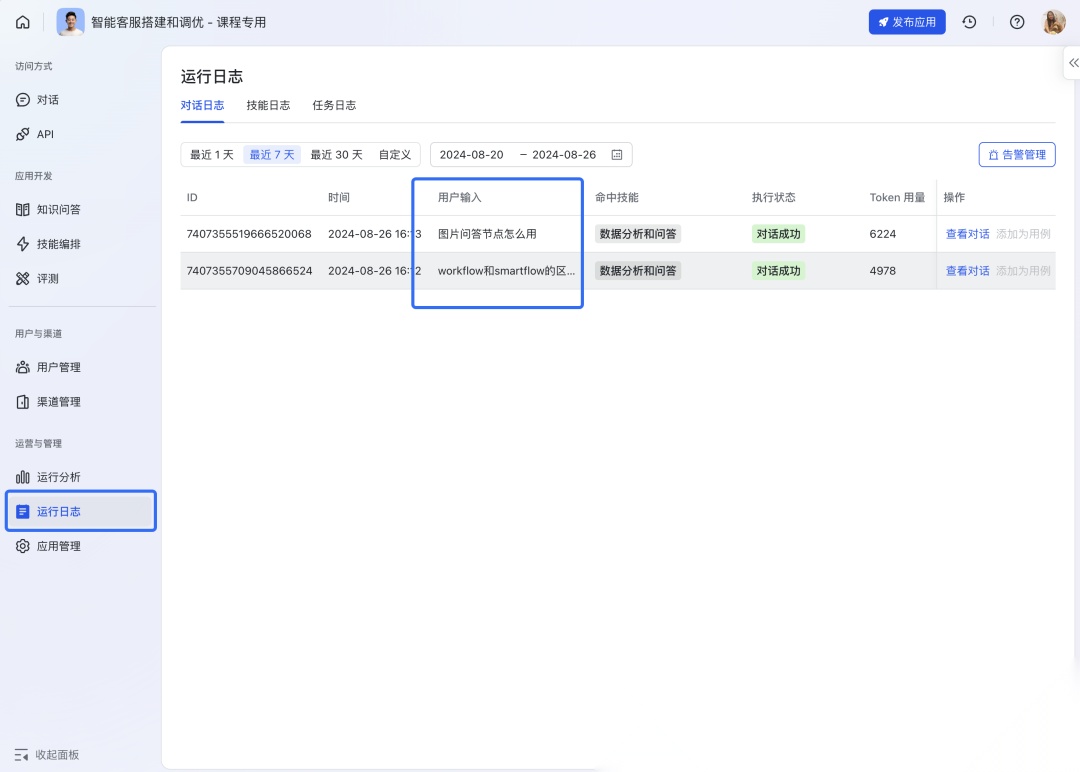Select log ID 7407355709045866524
The height and width of the screenshot is (772, 1080).
[x=249, y=271]
